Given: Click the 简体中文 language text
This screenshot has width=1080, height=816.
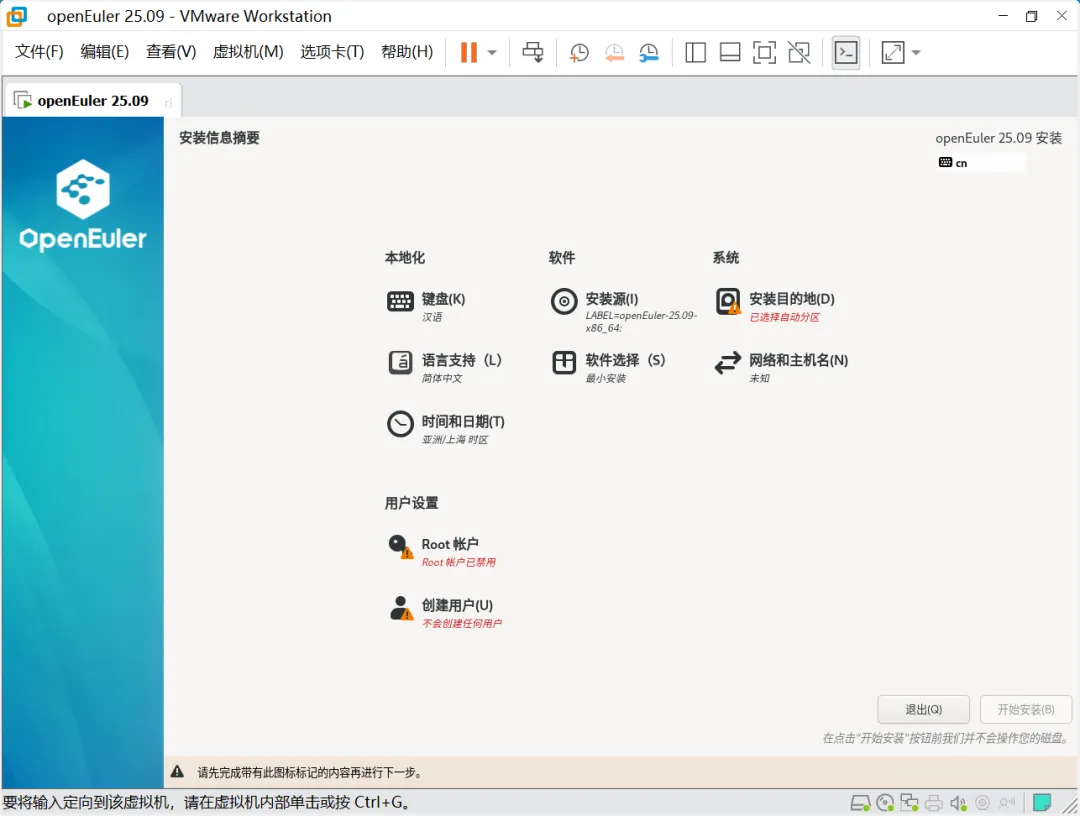Looking at the screenshot, I should click(x=442, y=379).
